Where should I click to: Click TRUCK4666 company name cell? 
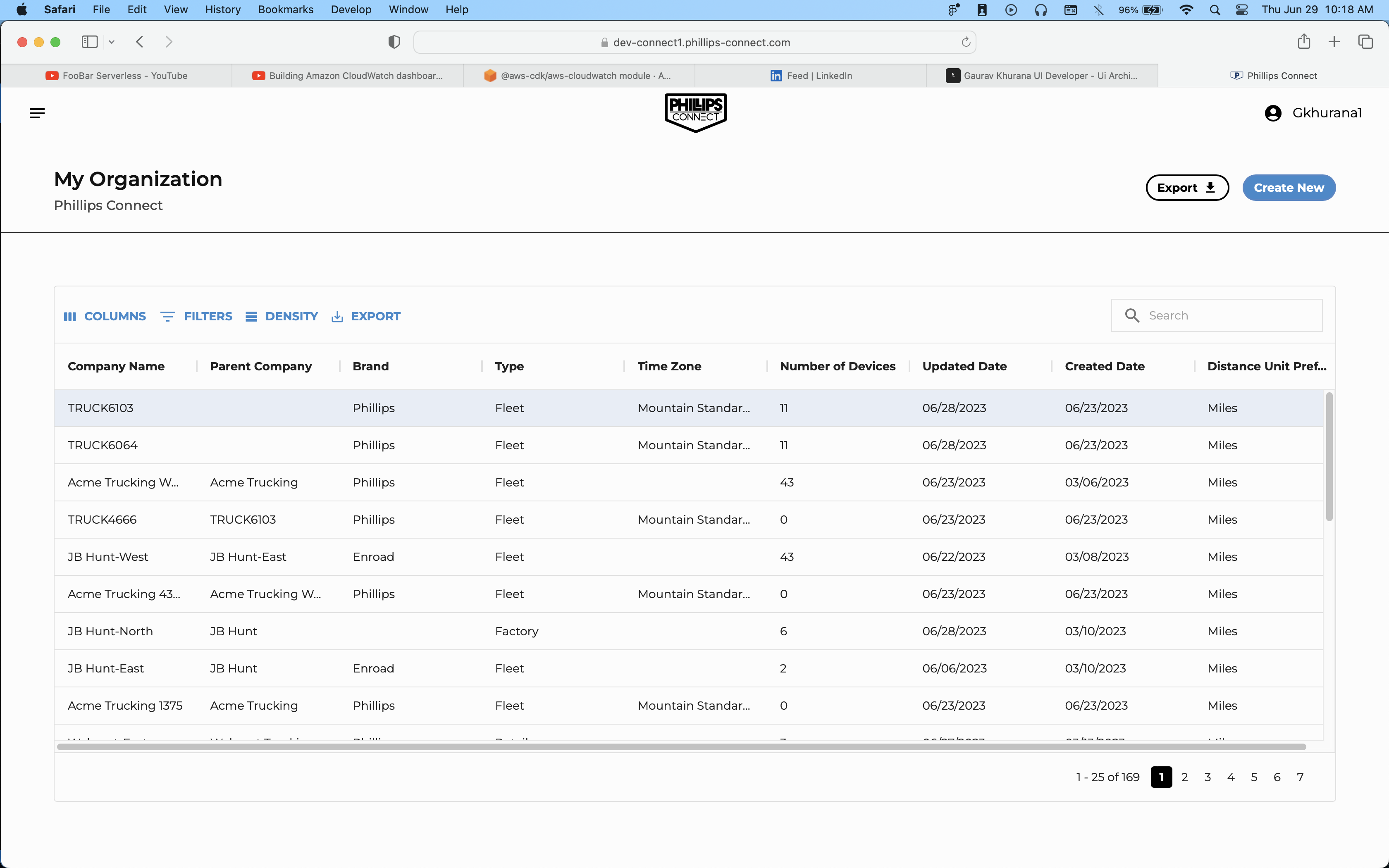(102, 520)
